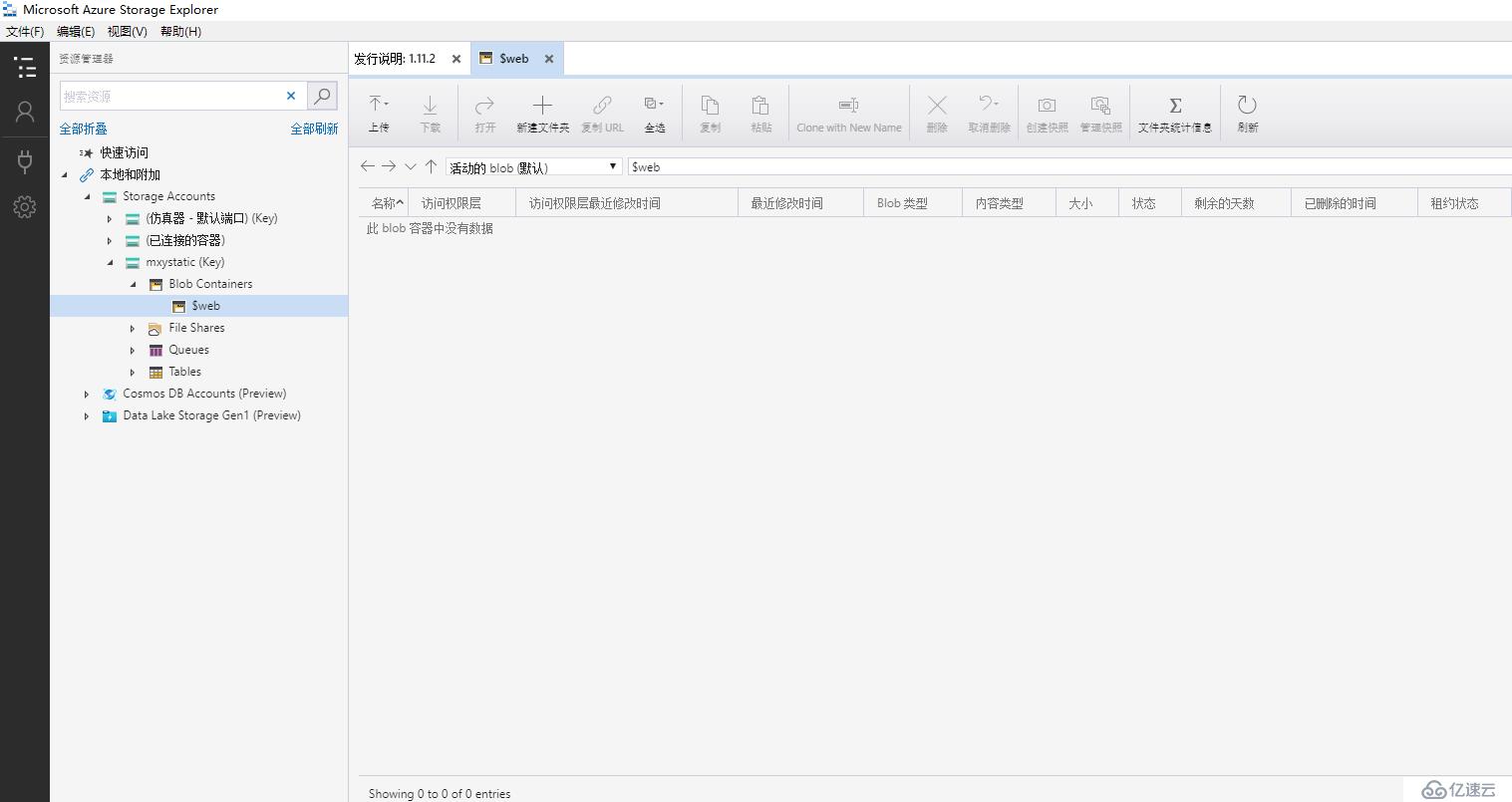
Task: Collapse the 本地和附加 tree node
Action: pos(65,174)
